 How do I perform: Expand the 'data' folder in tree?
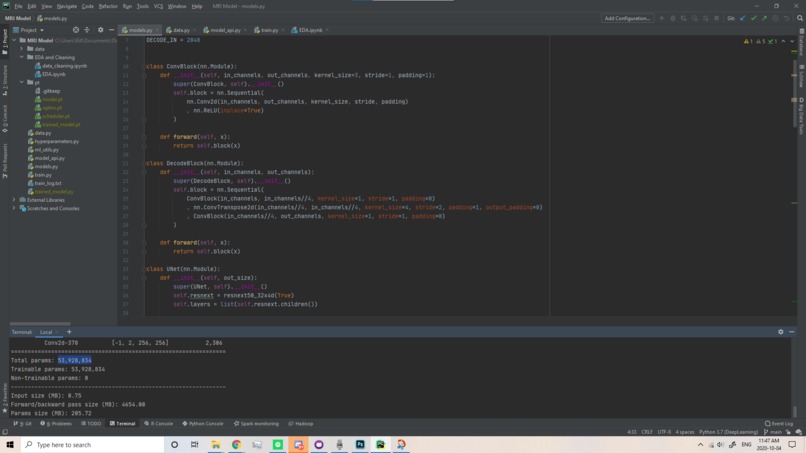22,49
